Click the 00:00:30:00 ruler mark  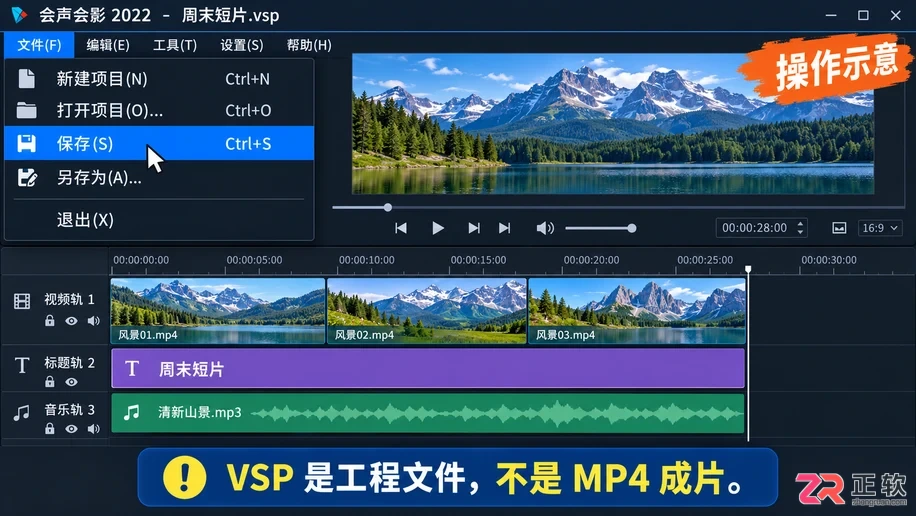[829, 260]
